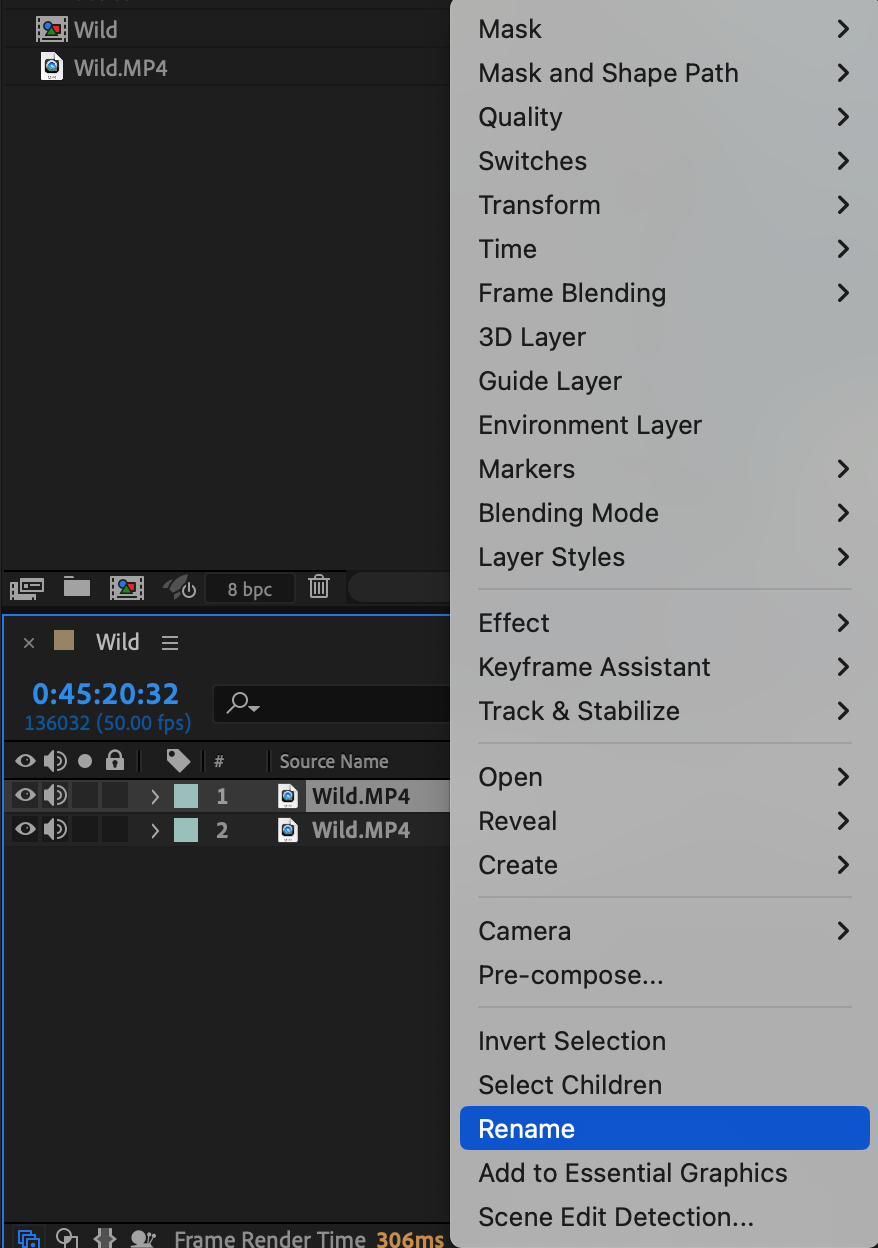
Task: Create a new folder in Project panel
Action: 77,587
